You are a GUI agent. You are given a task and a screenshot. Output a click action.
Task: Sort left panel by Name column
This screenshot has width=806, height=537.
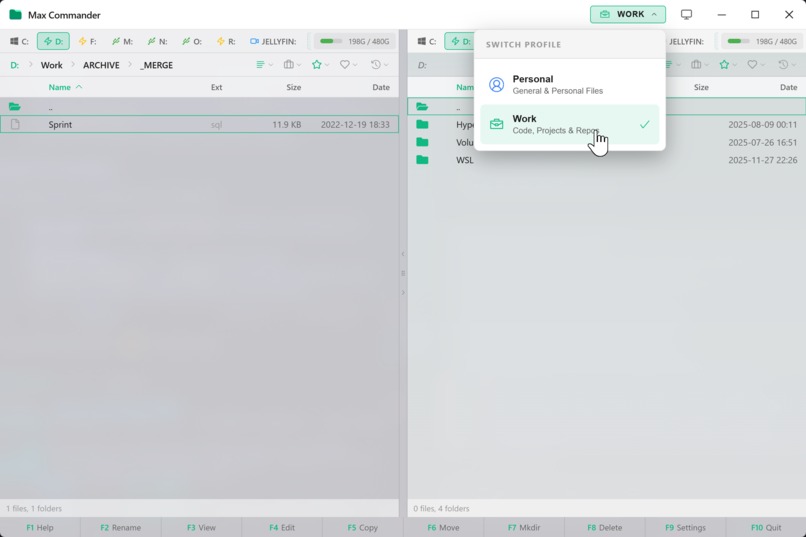[x=65, y=87]
